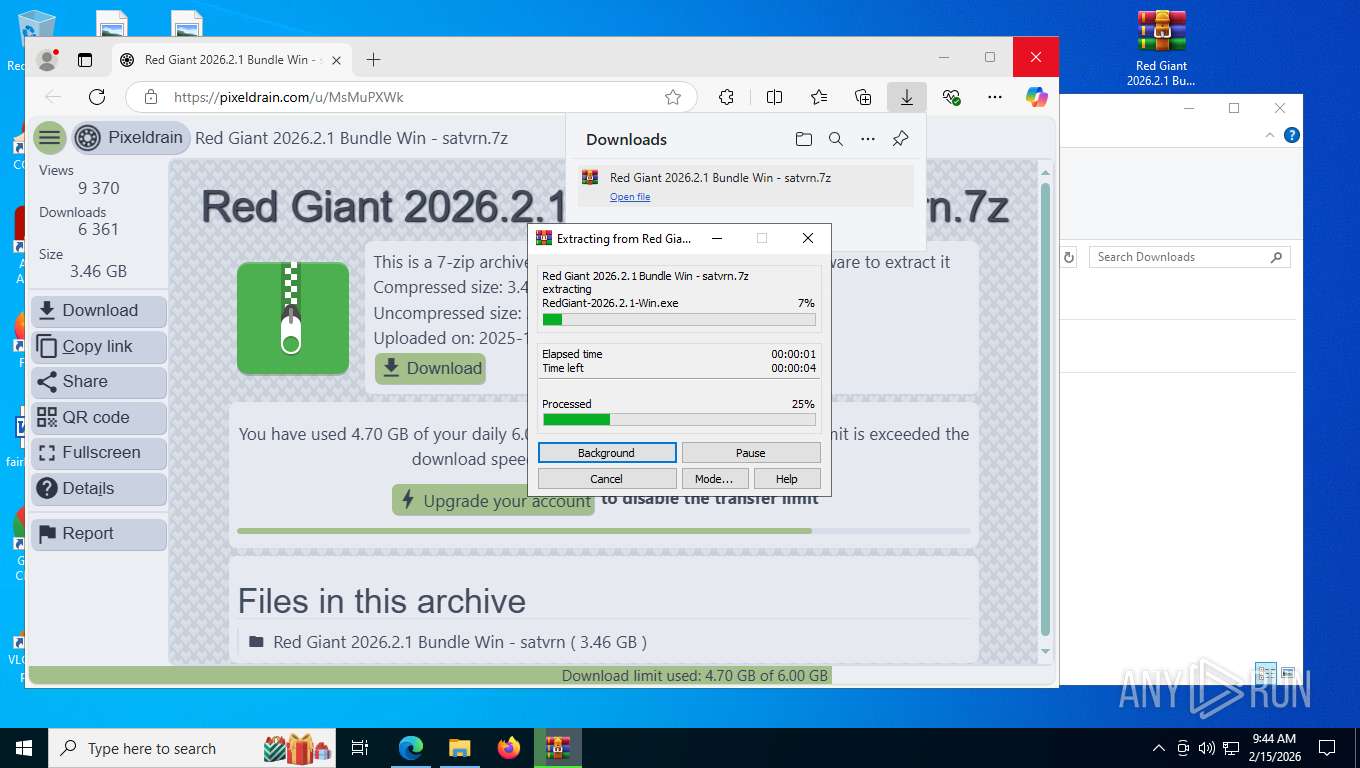Viewport: 1360px width, 768px height.
Task: Open Browser essentials heart icon
Action: tap(951, 97)
